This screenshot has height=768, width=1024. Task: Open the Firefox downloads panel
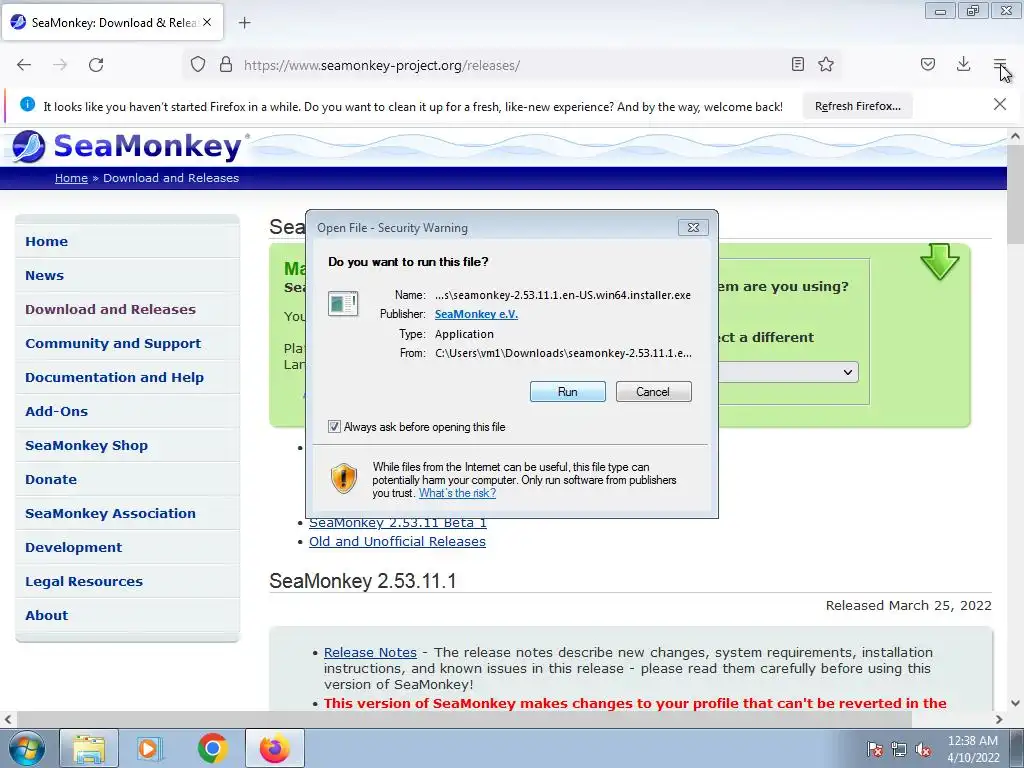(x=963, y=64)
